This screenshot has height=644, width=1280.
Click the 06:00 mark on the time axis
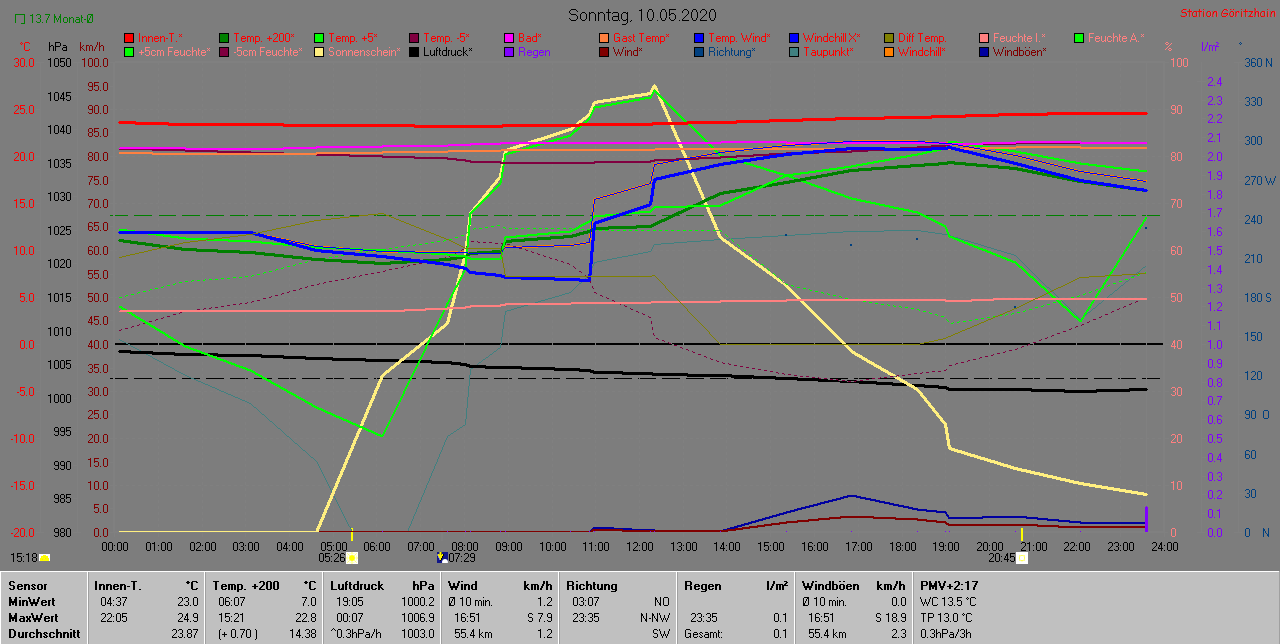377,546
